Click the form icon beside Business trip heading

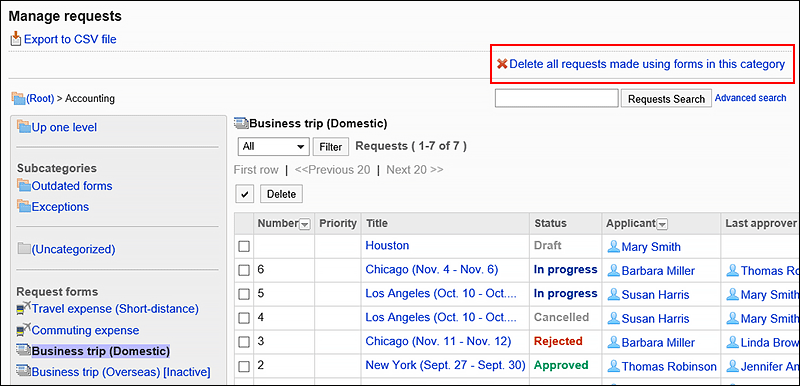coord(241,123)
